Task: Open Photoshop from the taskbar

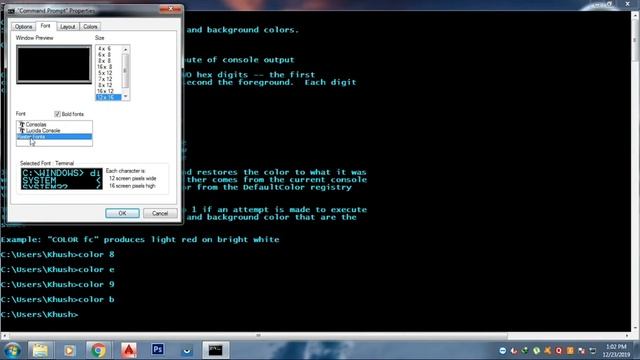Action: 158,350
